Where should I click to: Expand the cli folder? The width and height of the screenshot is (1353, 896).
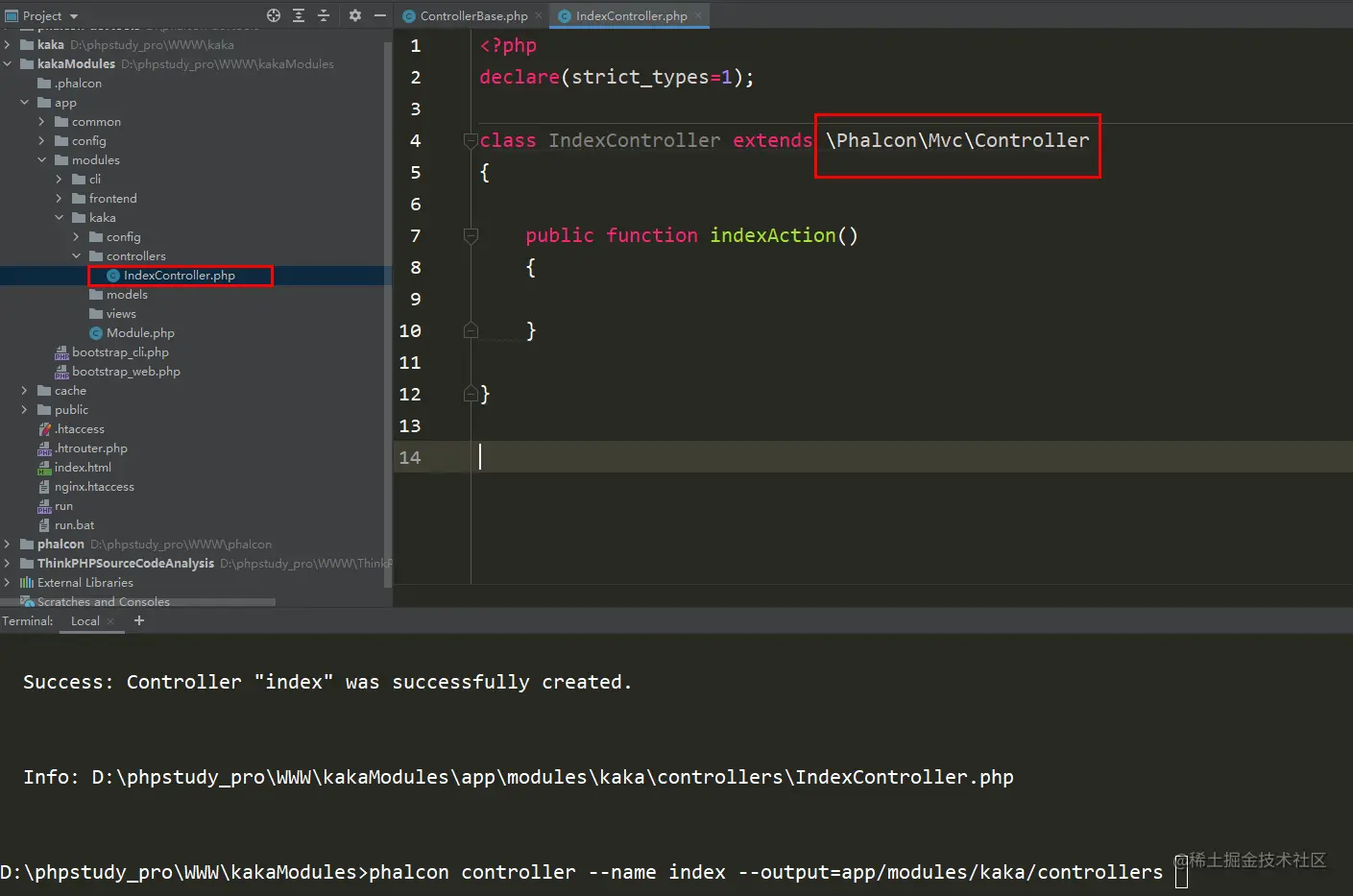click(60, 179)
